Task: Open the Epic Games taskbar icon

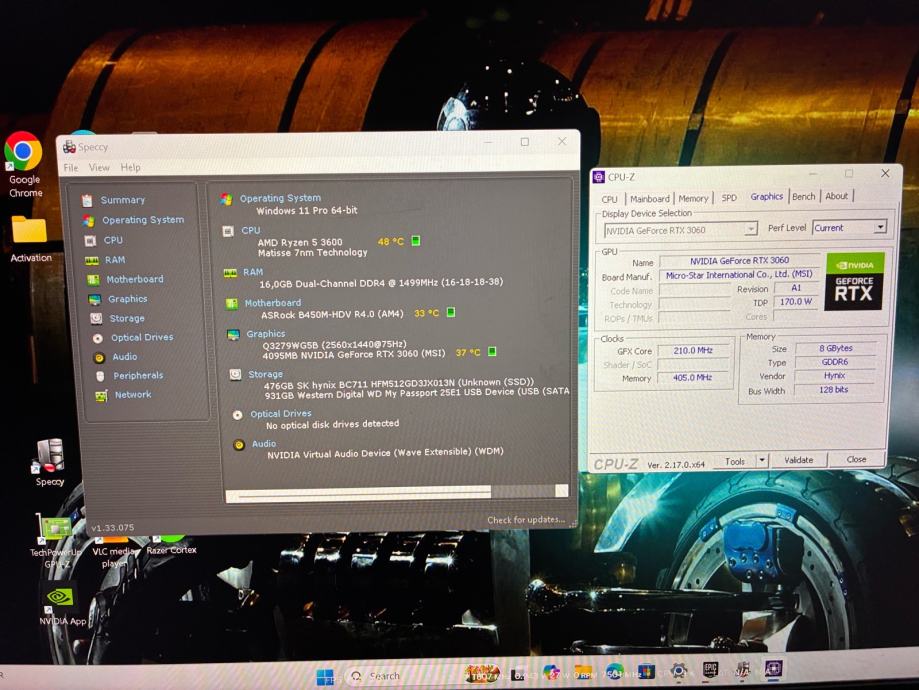Action: click(710, 669)
